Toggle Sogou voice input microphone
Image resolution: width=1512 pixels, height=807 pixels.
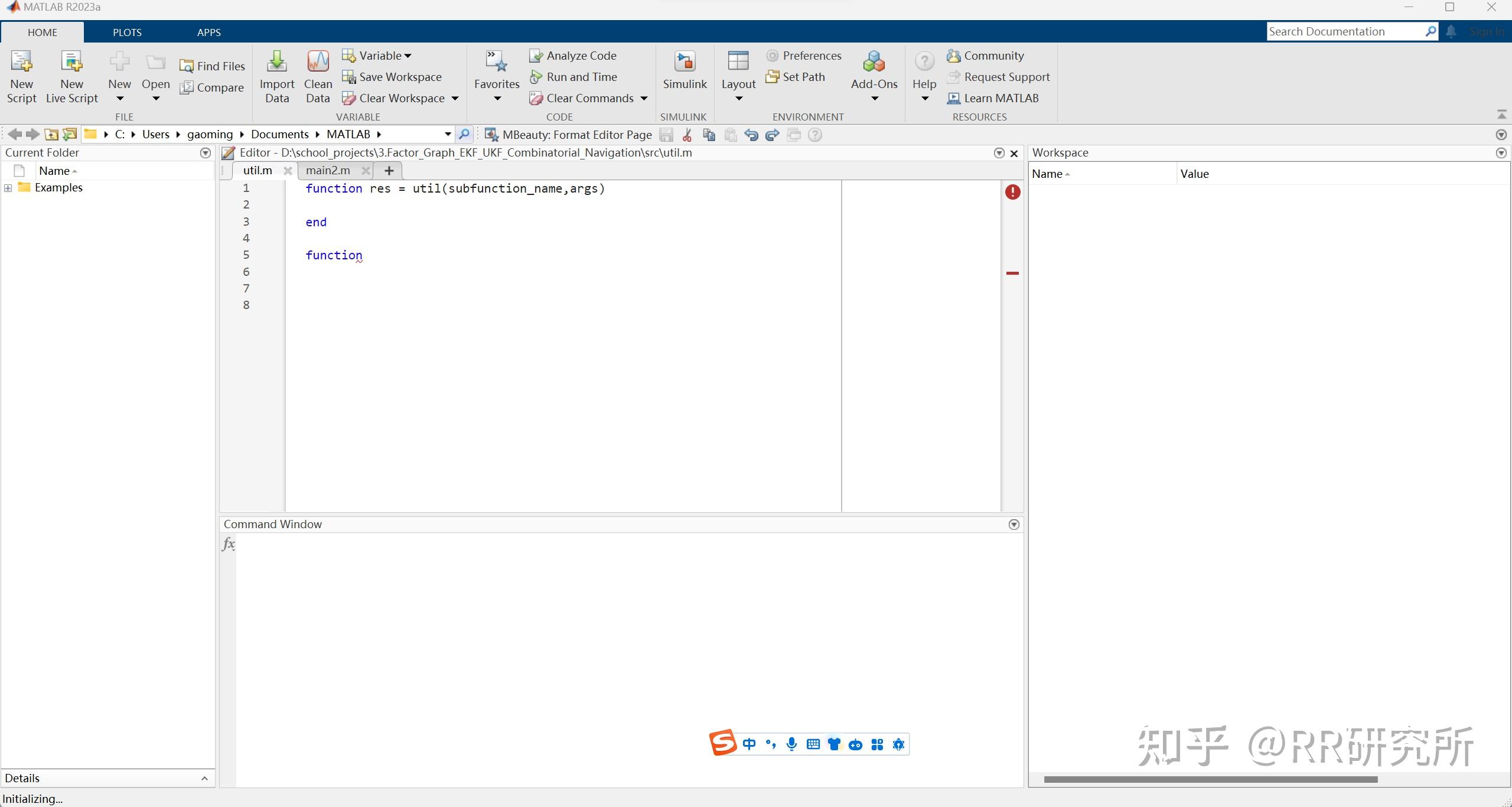pyautogui.click(x=791, y=744)
